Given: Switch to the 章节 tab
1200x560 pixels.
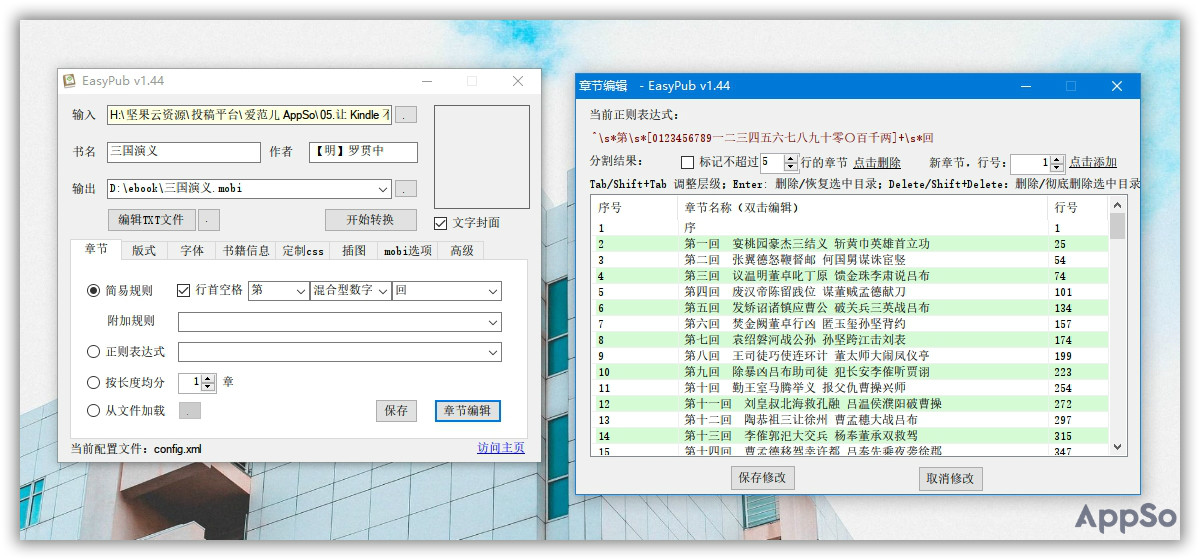Looking at the screenshot, I should click(96, 249).
